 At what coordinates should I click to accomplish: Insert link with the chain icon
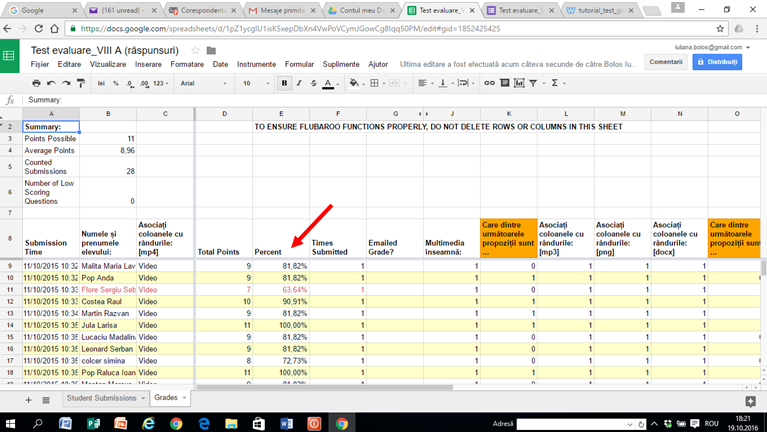coord(489,83)
